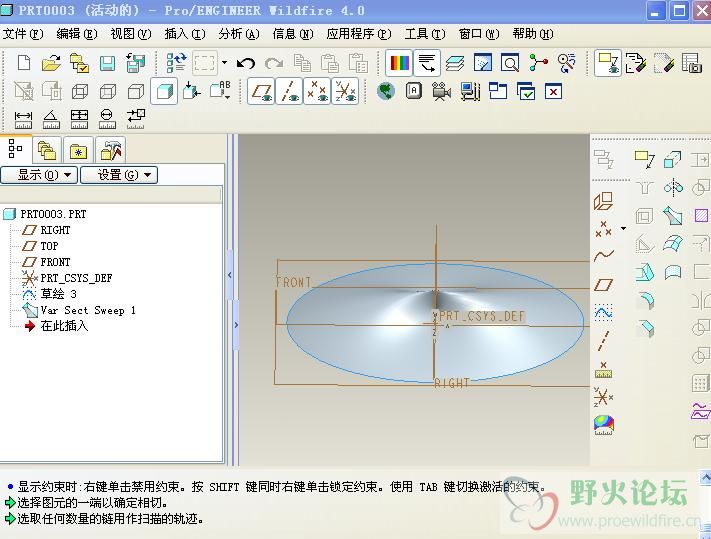This screenshot has width=711, height=539.
Task: Click the globe web browser icon
Action: tap(385, 92)
